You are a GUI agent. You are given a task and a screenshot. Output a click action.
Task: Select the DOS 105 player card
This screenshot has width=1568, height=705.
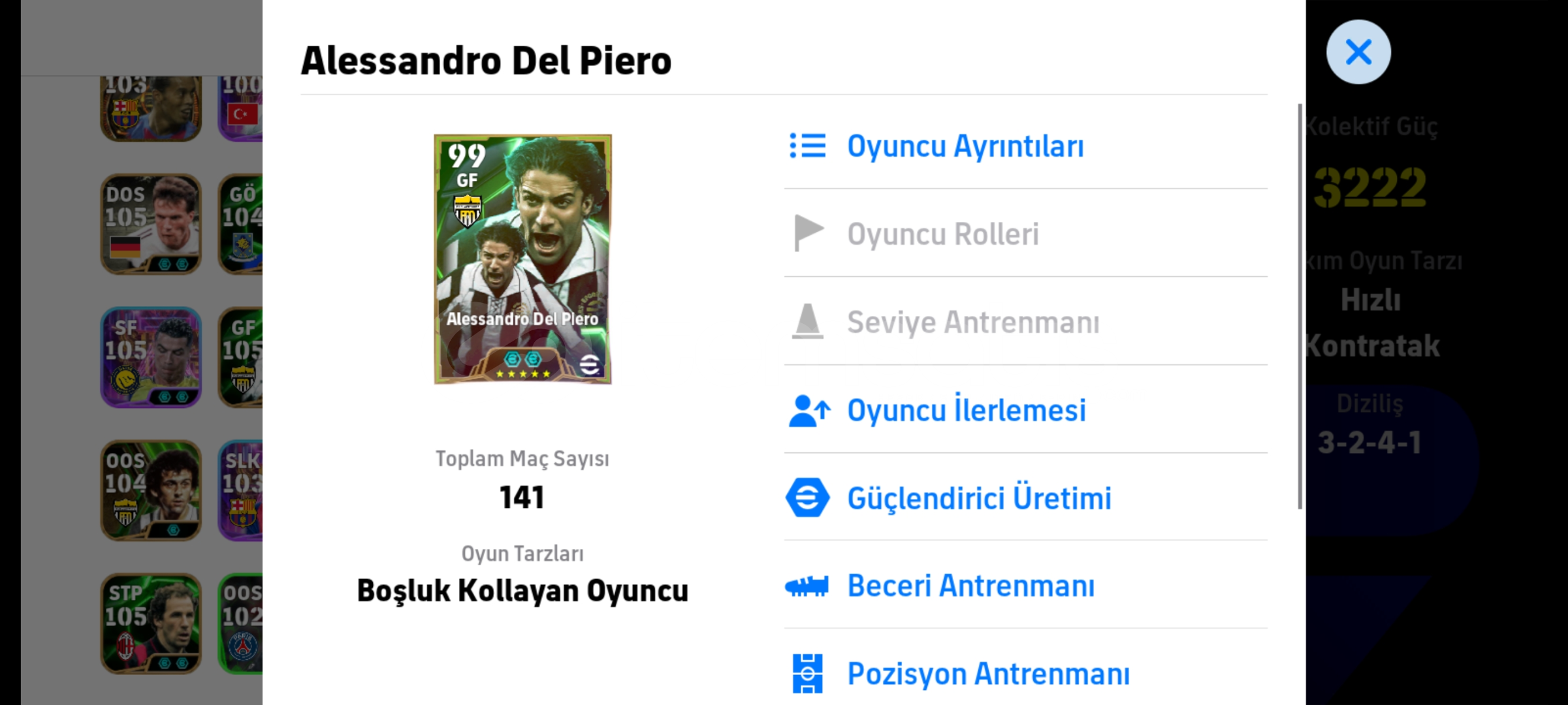151,224
